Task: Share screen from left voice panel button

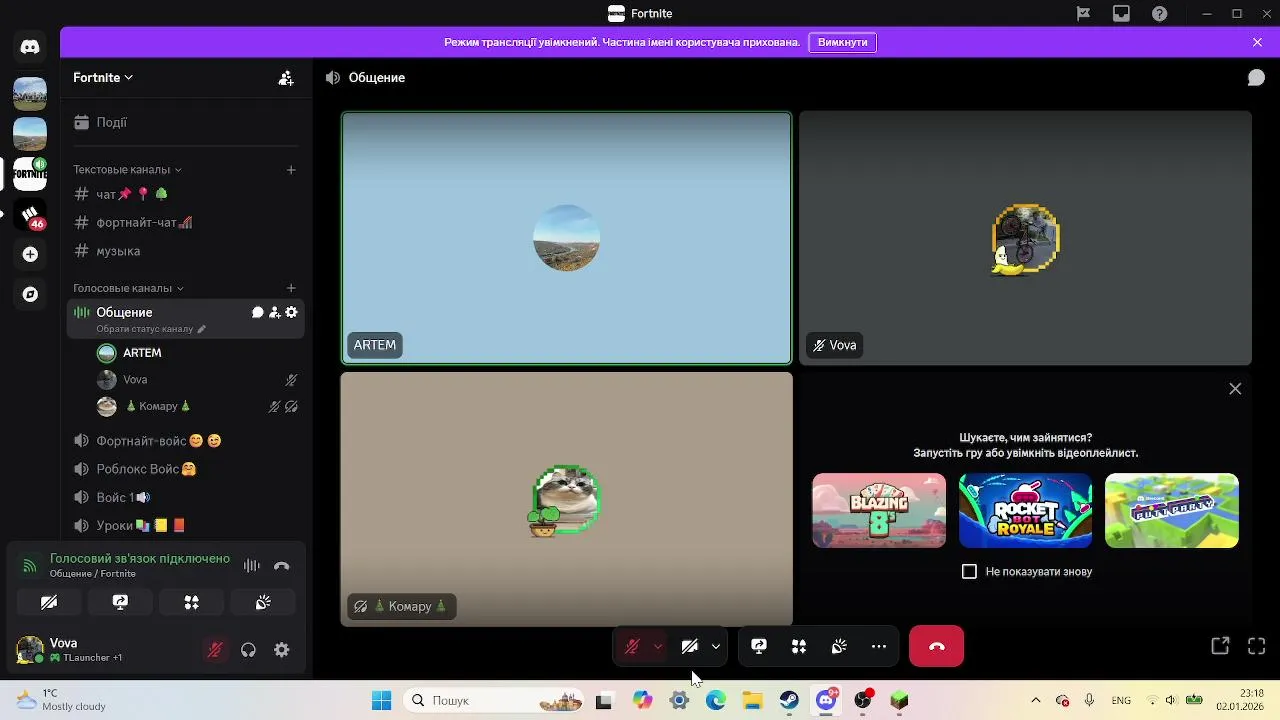Action: click(x=120, y=602)
